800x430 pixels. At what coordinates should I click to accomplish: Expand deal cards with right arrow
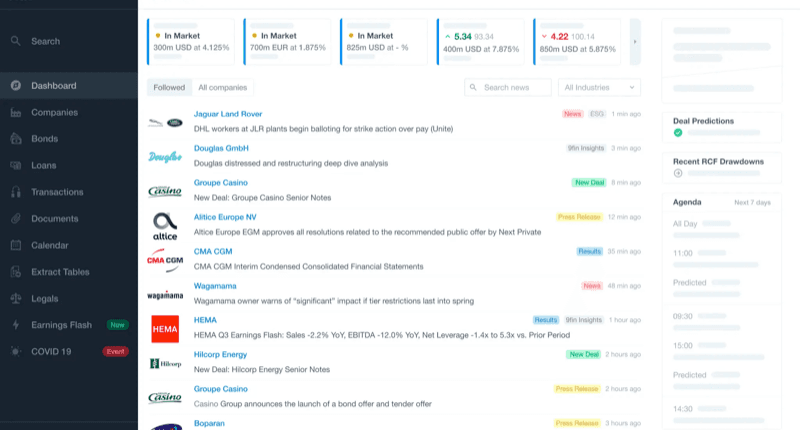pyautogui.click(x=634, y=42)
